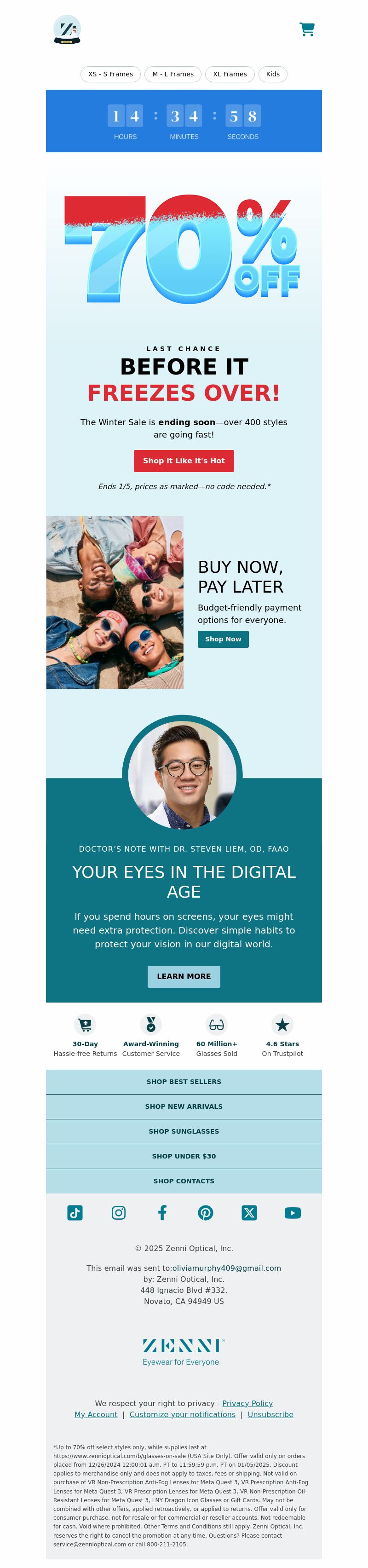
Task: Choose the Kids category pill
Action: (273, 74)
